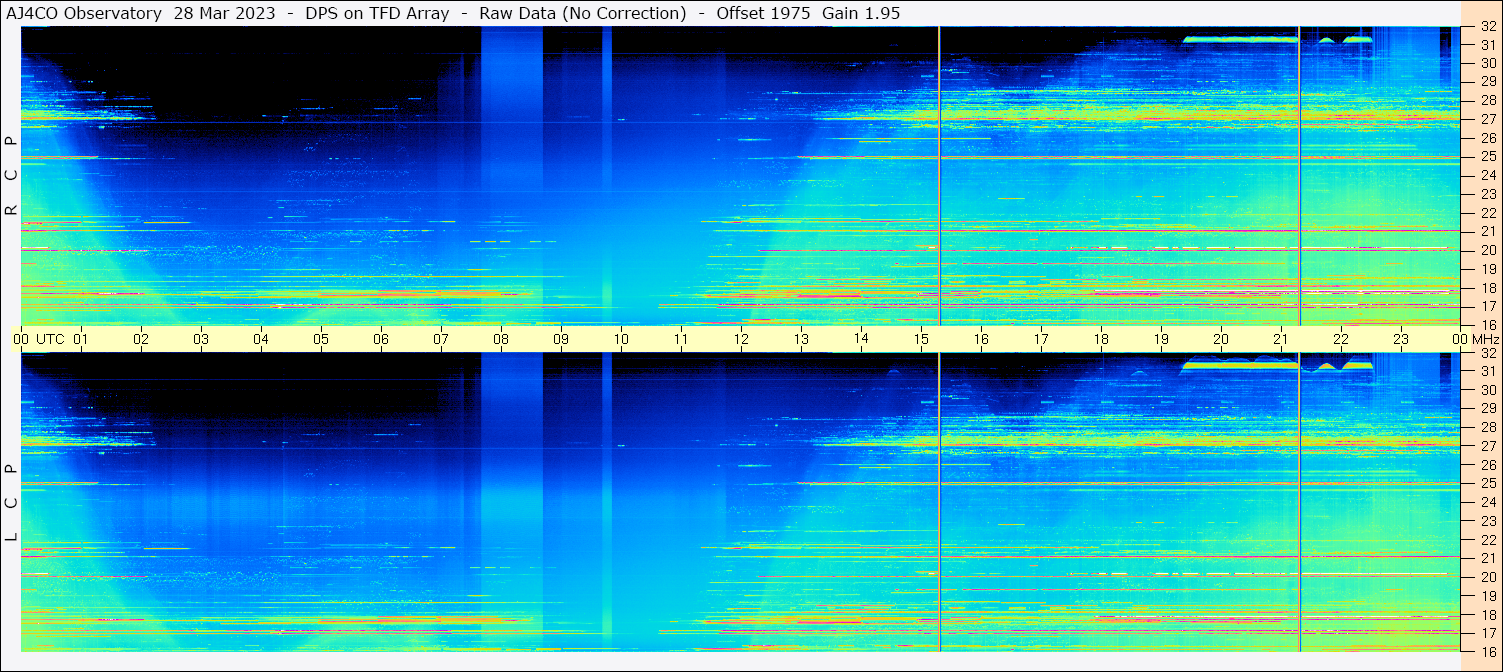Select the 16 MHz label on the RCP scale
This screenshot has height=672, width=1503.
(x=1488, y=325)
